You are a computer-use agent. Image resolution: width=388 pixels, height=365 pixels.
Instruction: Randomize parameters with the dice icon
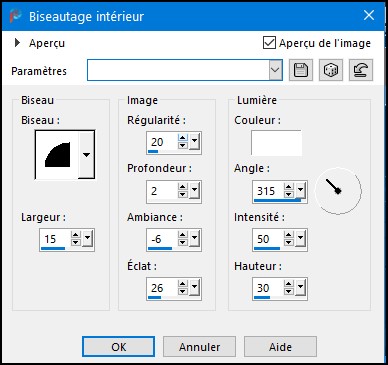(331, 70)
